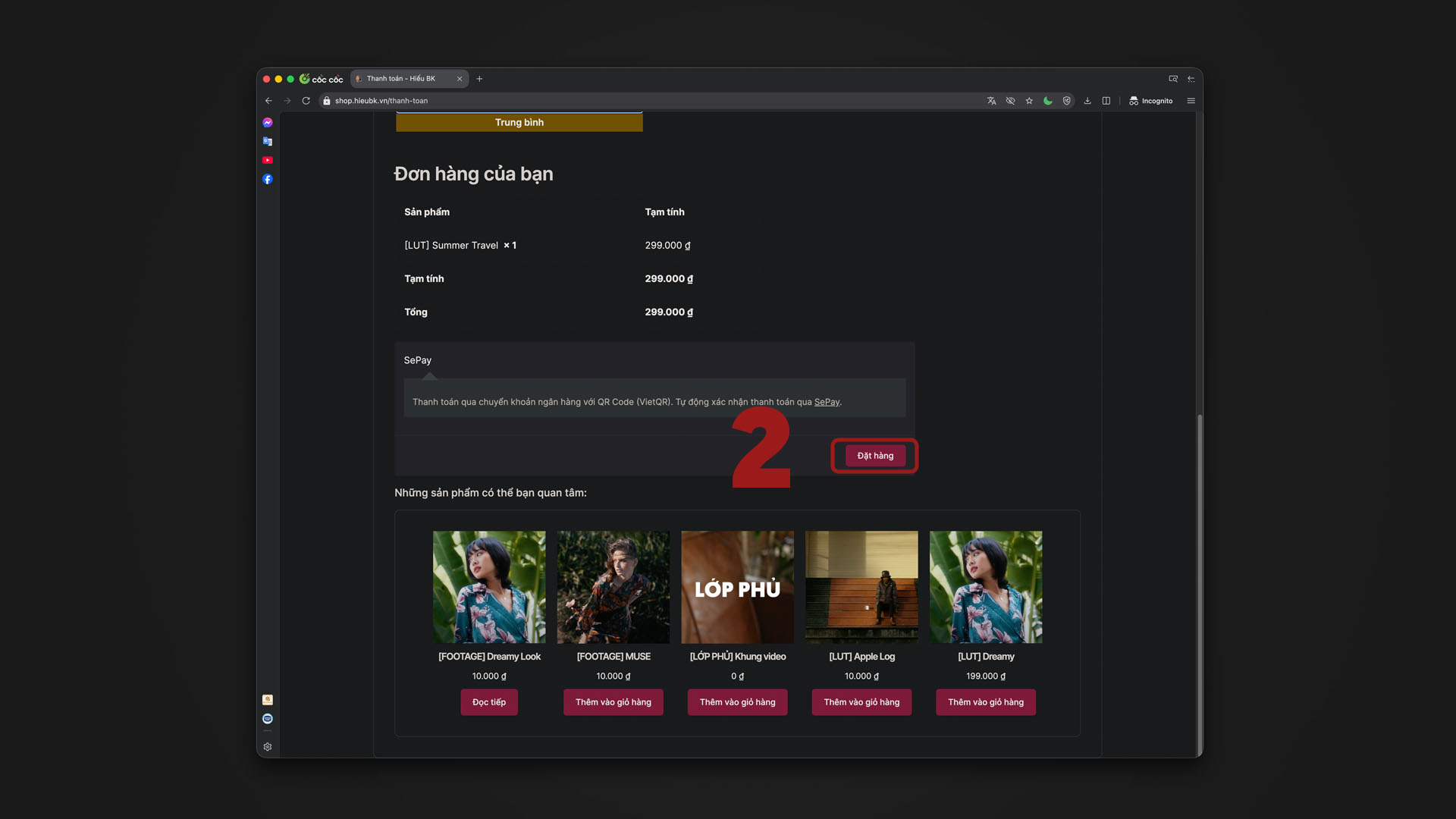Click the translate page icon
The image size is (1456, 819).
[991, 101]
